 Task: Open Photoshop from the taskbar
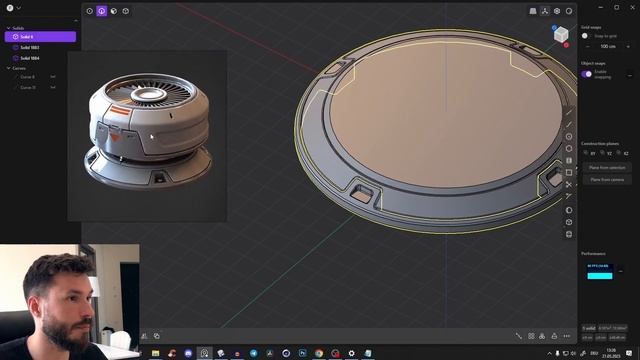point(302,353)
